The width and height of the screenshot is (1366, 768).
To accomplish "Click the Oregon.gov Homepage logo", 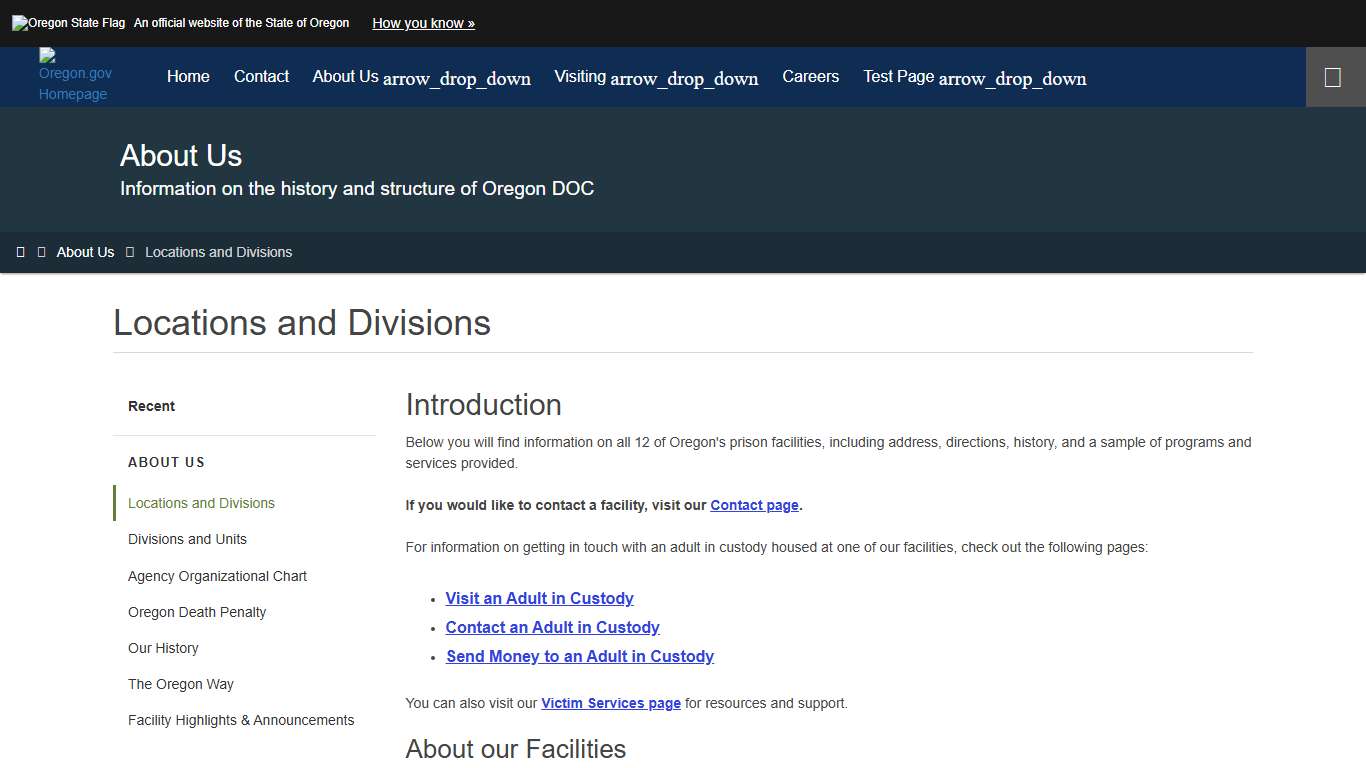I will point(74,75).
